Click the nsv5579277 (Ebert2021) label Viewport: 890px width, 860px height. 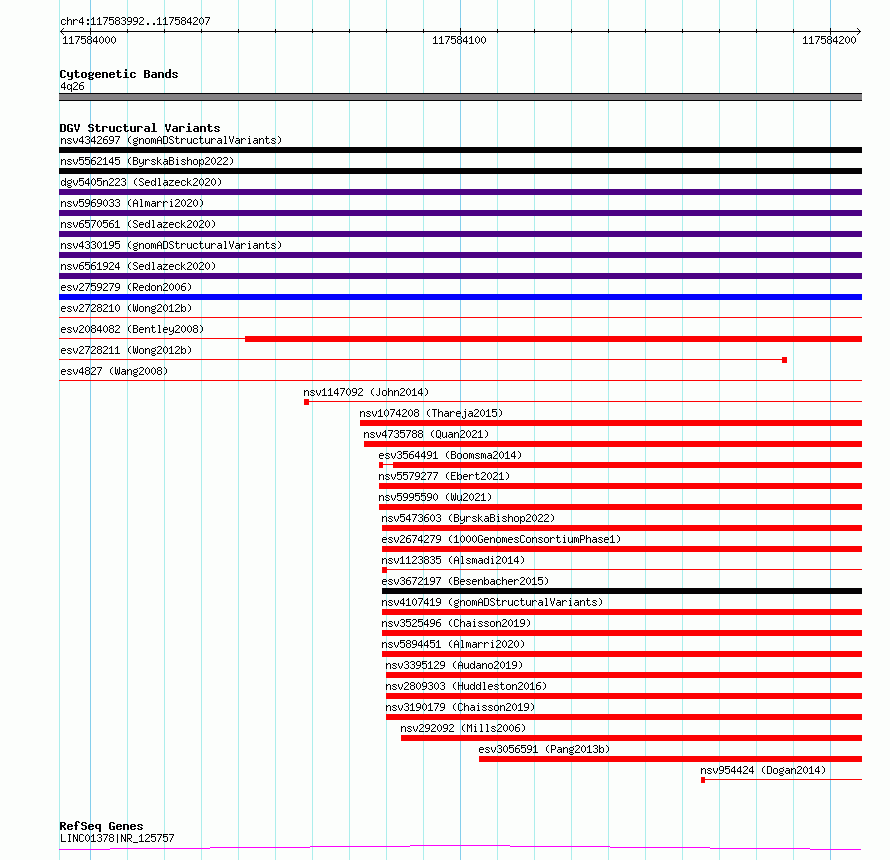pos(444,476)
